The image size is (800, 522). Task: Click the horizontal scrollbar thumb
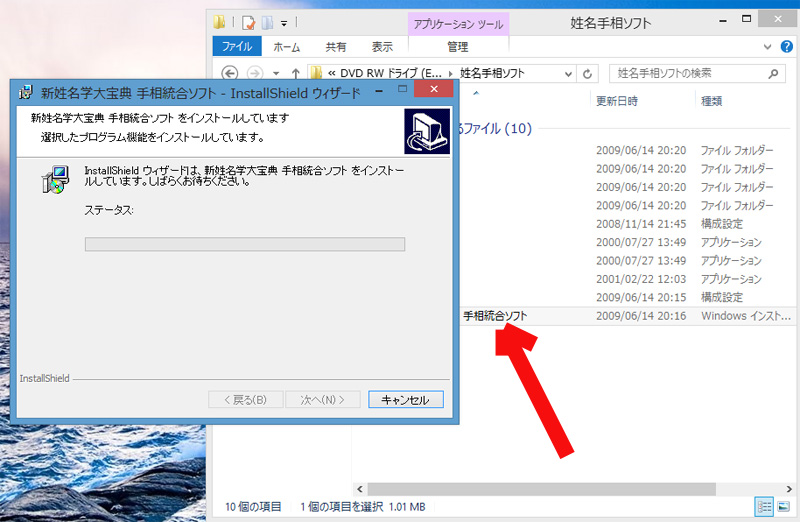pyautogui.click(x=541, y=489)
